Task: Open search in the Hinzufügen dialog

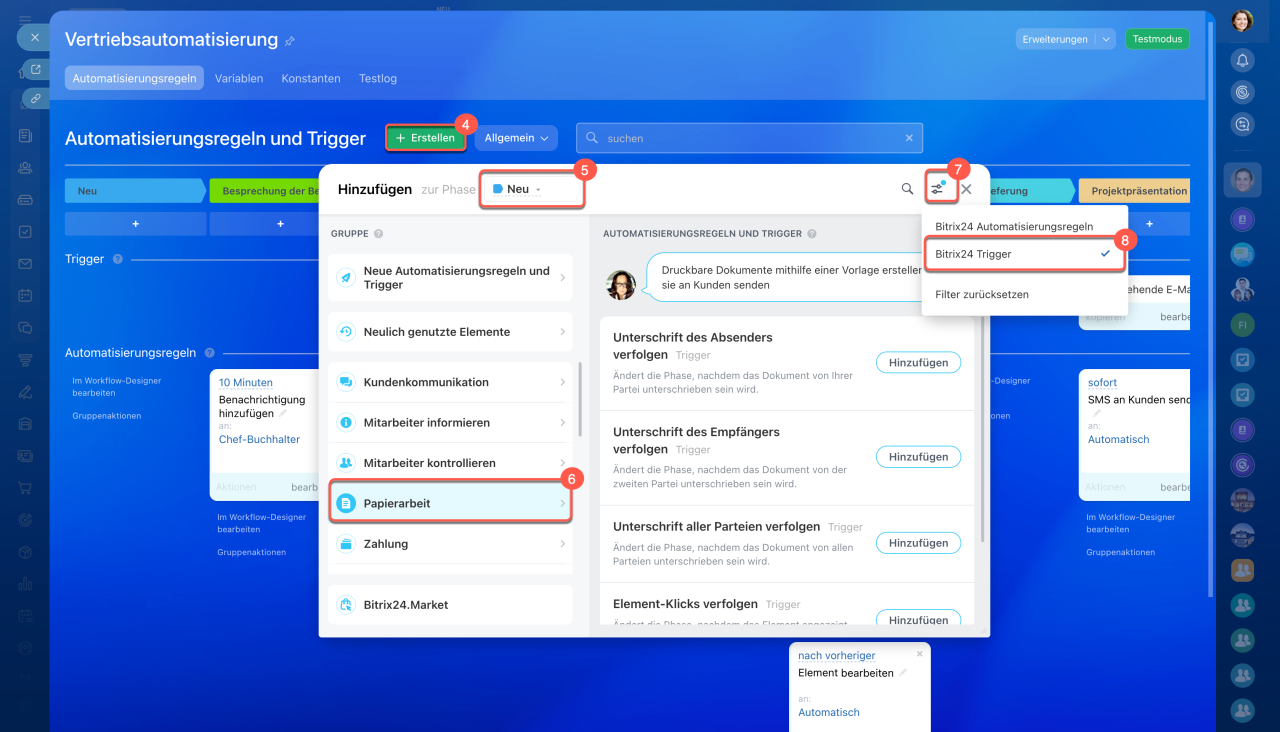Action: point(907,188)
